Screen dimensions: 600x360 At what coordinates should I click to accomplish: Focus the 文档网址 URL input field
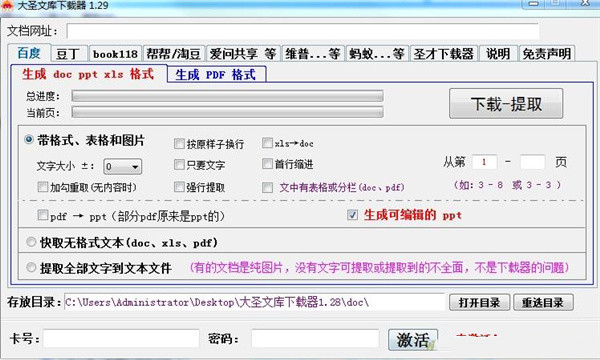tap(303, 31)
